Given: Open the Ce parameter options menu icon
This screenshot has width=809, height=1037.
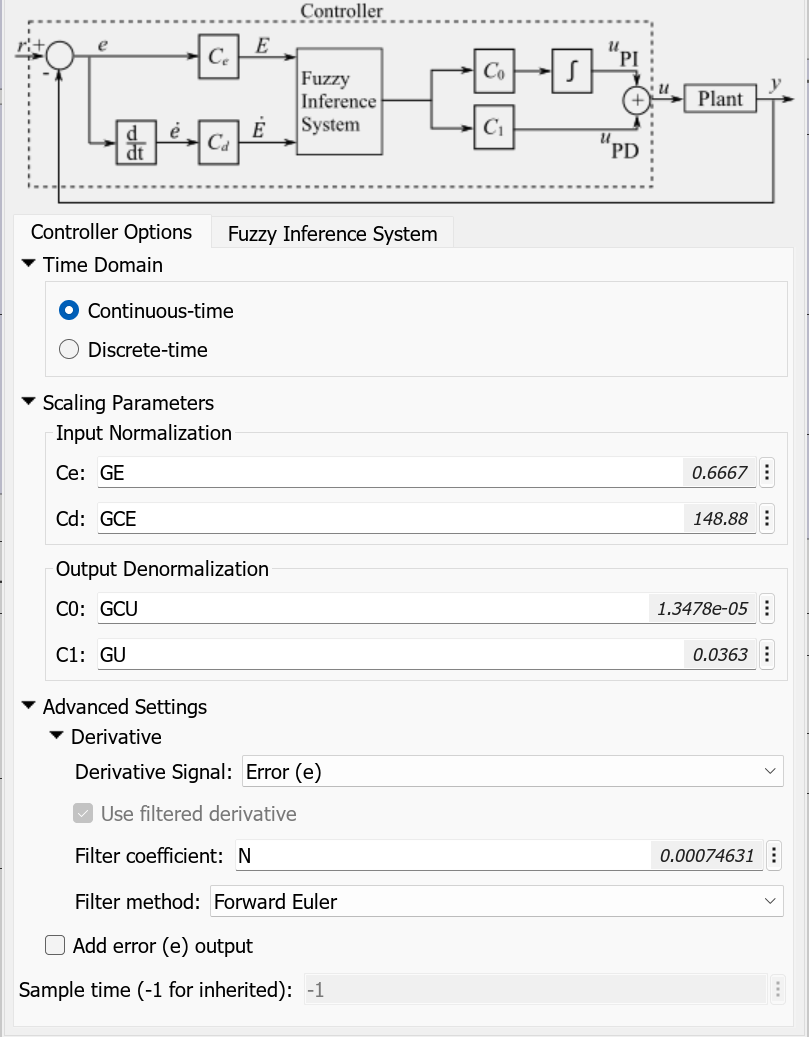Looking at the screenshot, I should pyautogui.click(x=767, y=473).
